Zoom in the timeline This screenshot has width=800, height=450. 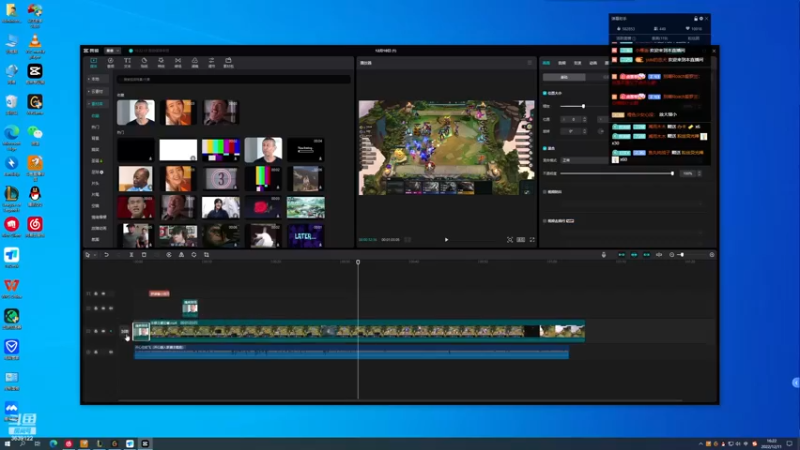tap(712, 255)
